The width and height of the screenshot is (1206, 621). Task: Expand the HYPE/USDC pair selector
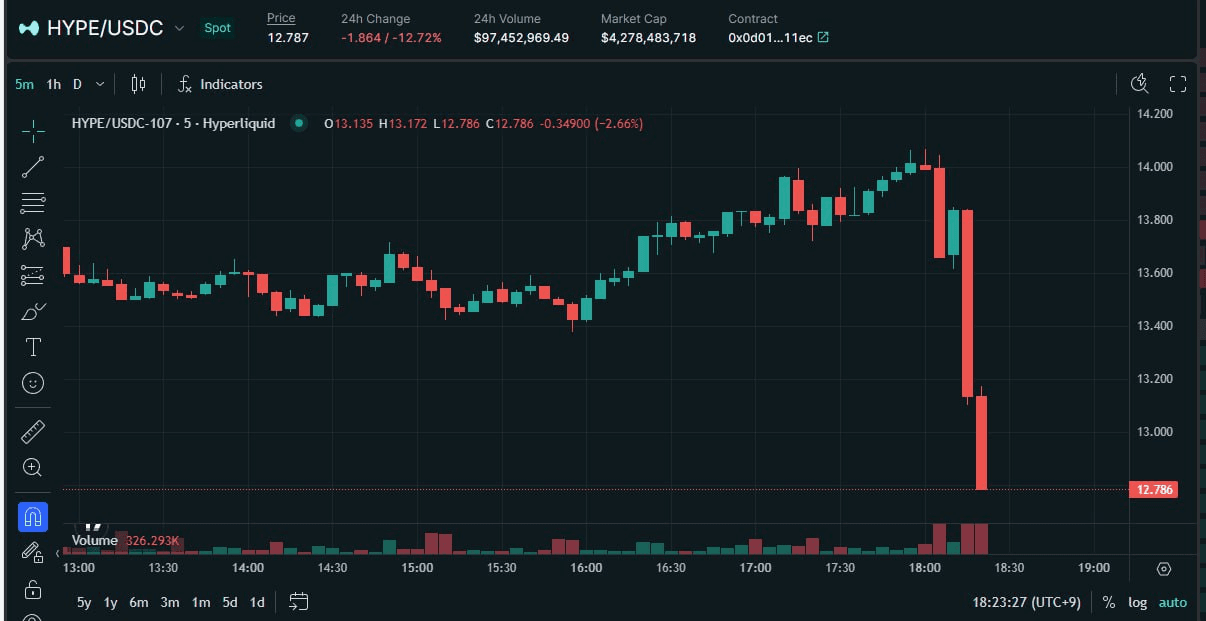179,28
